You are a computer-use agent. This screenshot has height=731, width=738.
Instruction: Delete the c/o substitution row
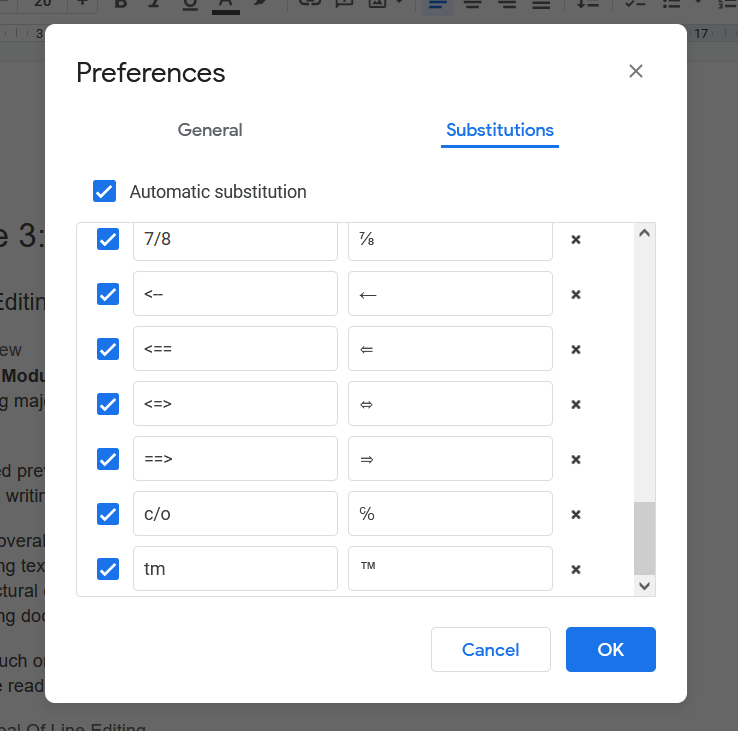click(575, 514)
